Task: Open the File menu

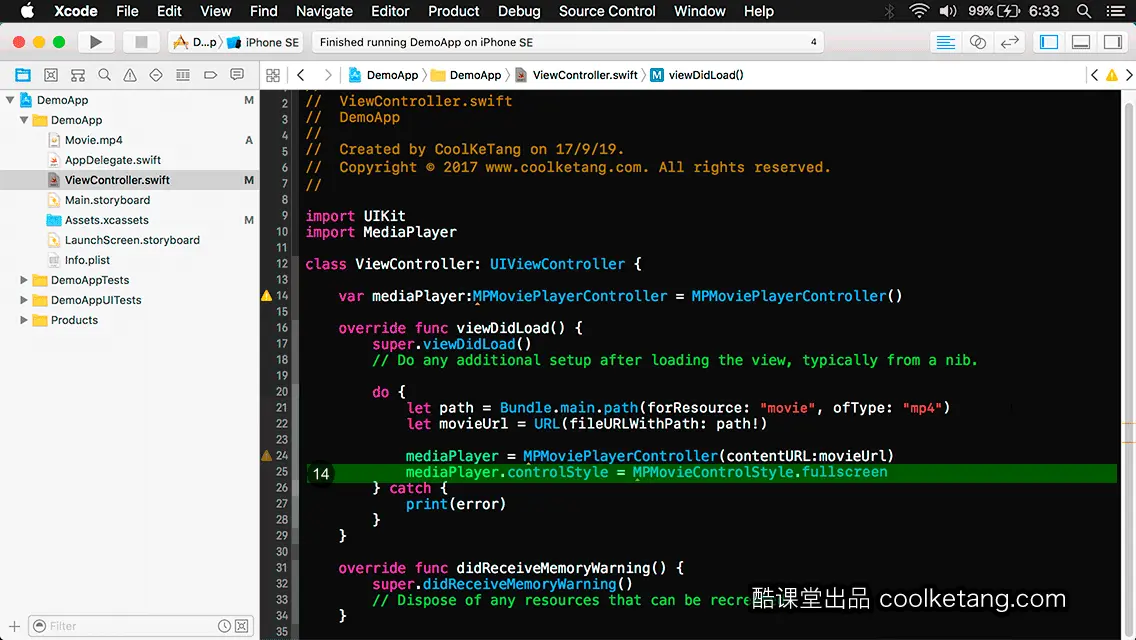Action: click(127, 11)
